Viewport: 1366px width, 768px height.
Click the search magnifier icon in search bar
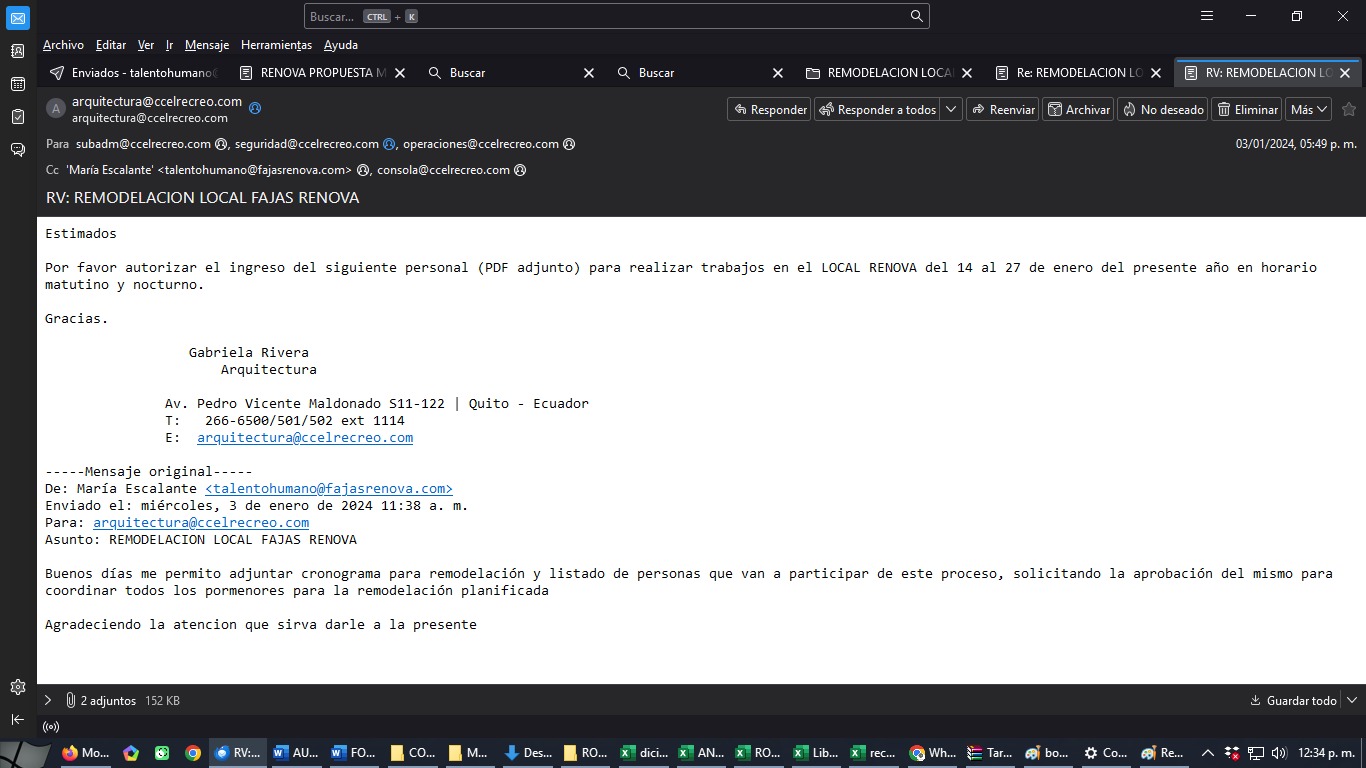pos(916,16)
